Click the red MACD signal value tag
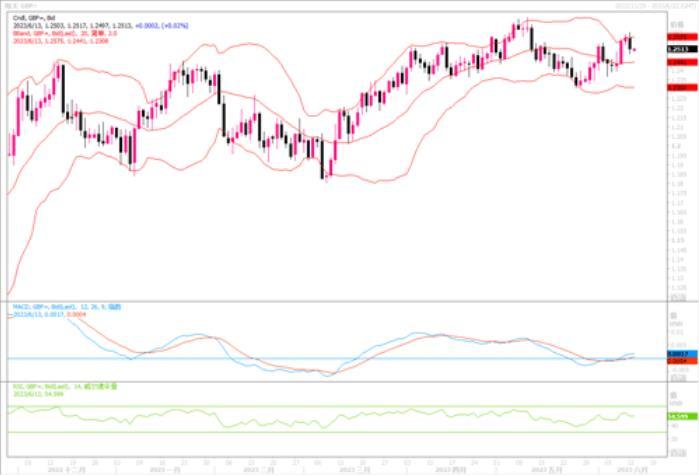This screenshot has height=475, width=699. click(x=678, y=362)
